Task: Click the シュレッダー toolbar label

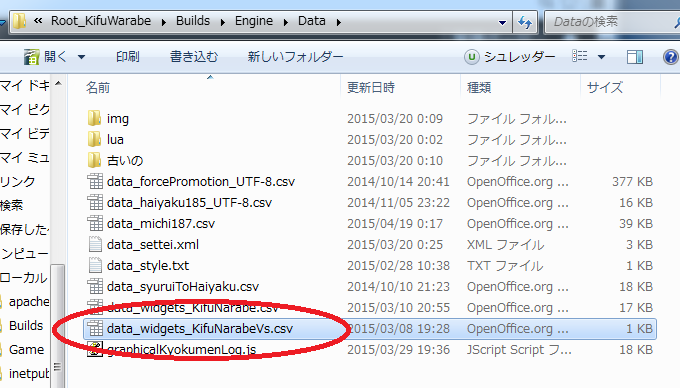Action: point(520,57)
